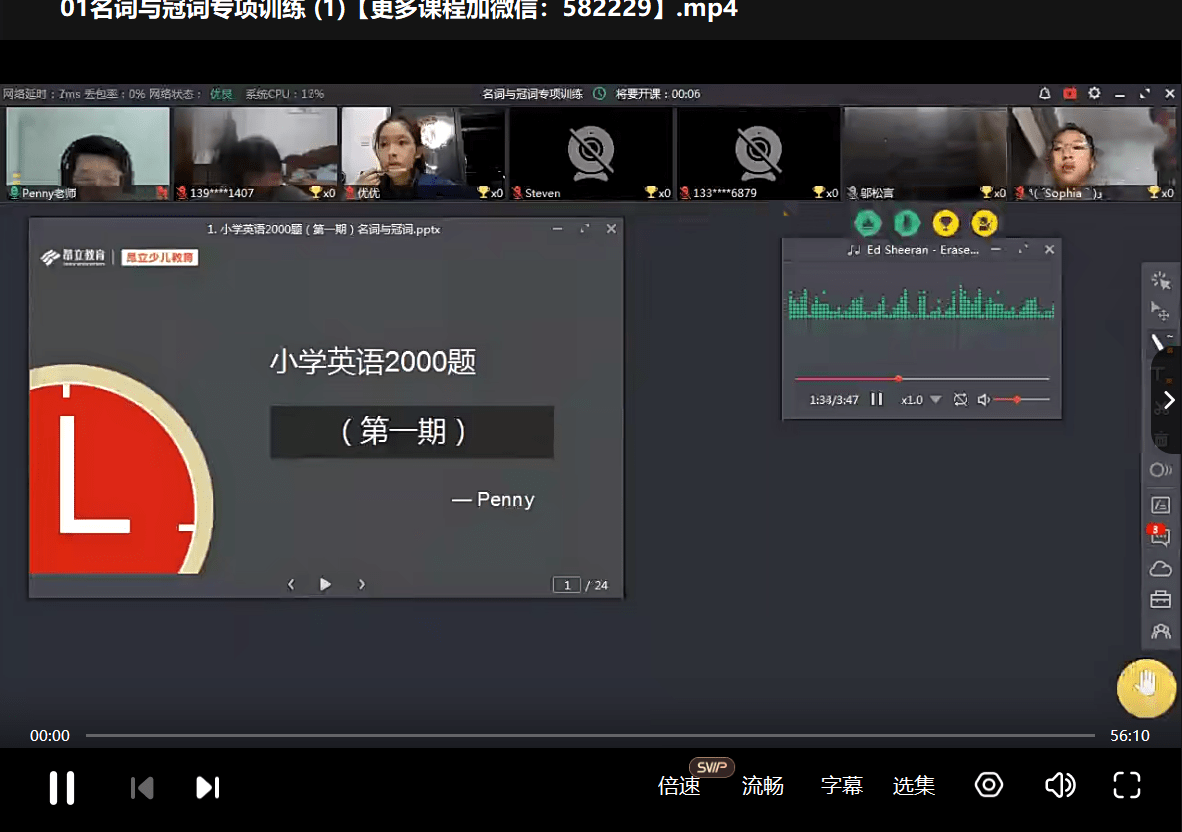The width and height of the screenshot is (1182, 832).
Task: Toggle Steven's muted microphone icon
Action: click(517, 193)
